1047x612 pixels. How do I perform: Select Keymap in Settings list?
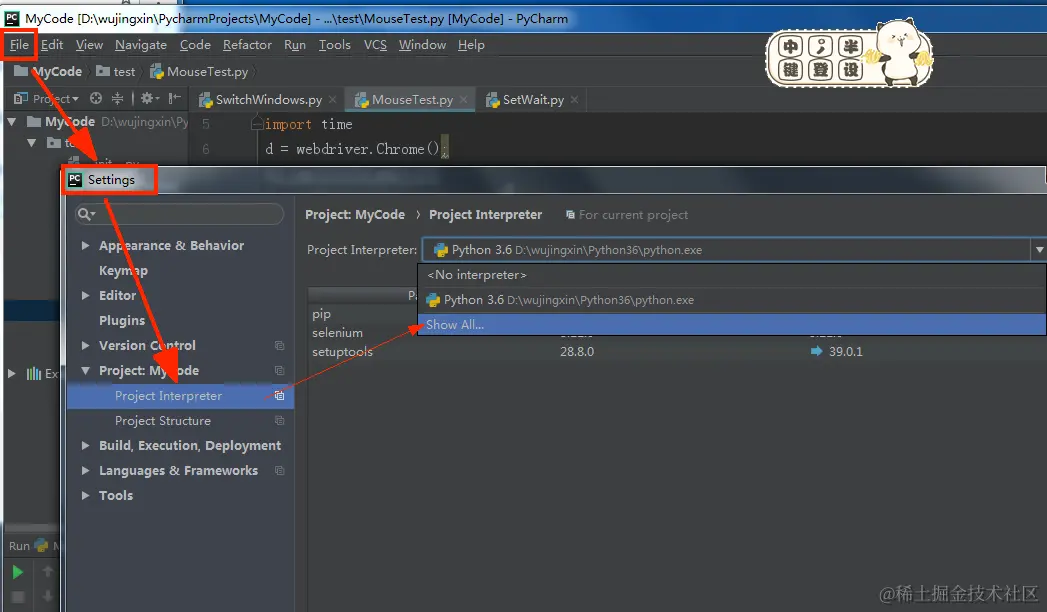[x=124, y=270]
